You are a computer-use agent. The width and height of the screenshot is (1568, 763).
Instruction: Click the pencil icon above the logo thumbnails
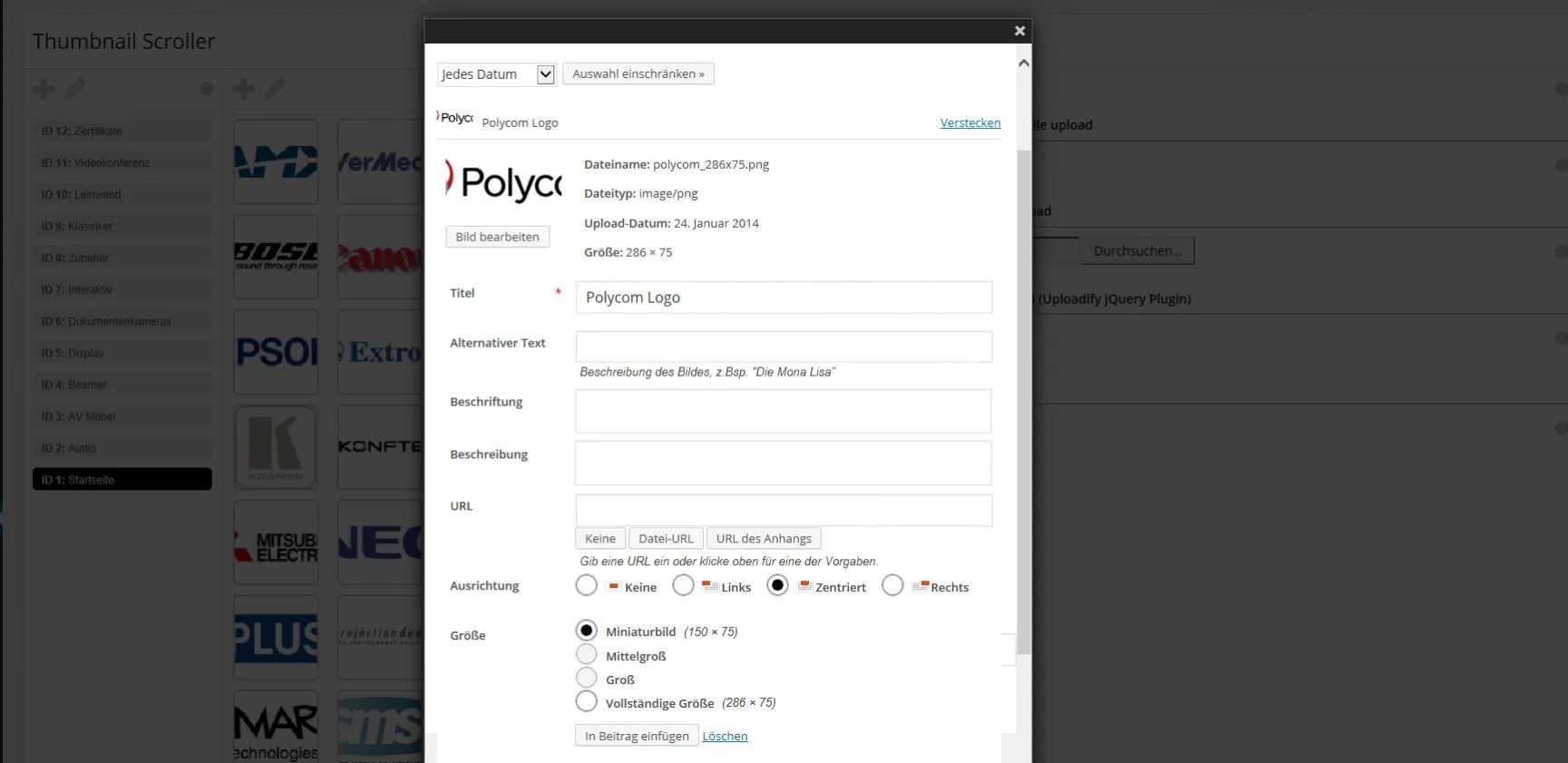pyautogui.click(x=274, y=89)
